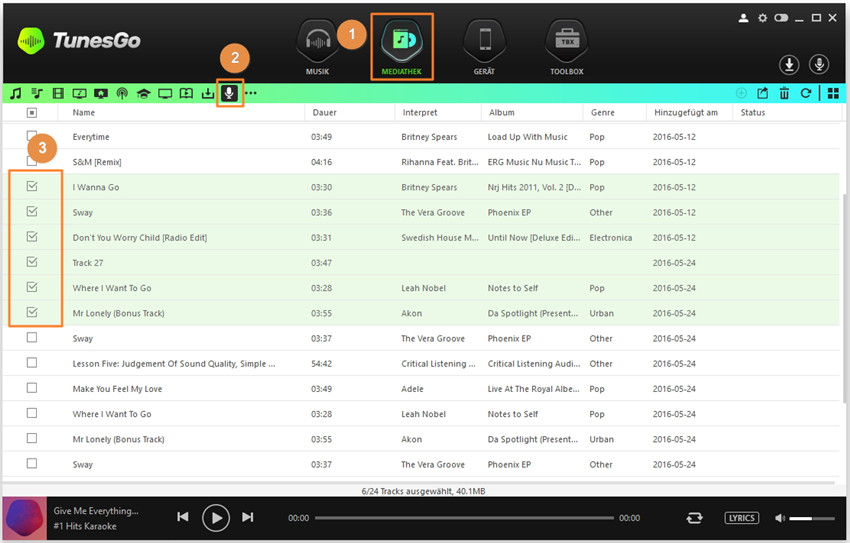Click the album art thumbnail in the player
Screen dimensions: 850x543
tap(25, 518)
